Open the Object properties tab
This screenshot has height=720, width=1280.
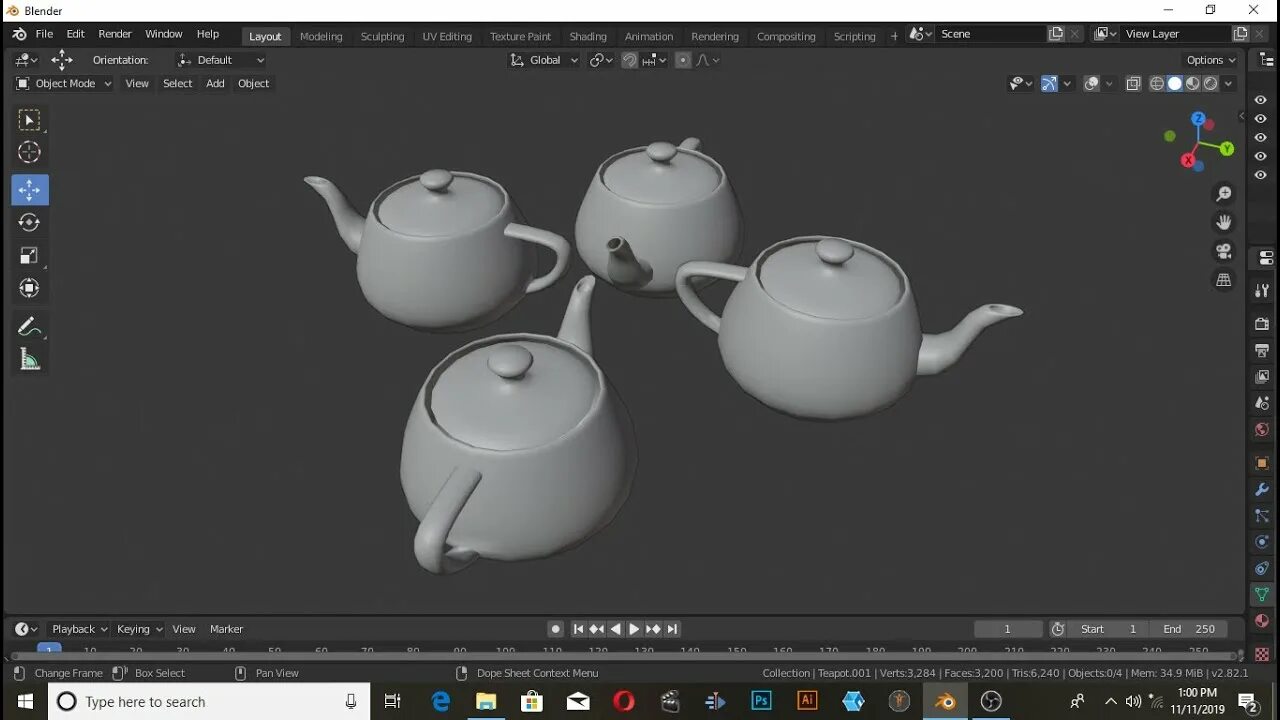(1262, 463)
